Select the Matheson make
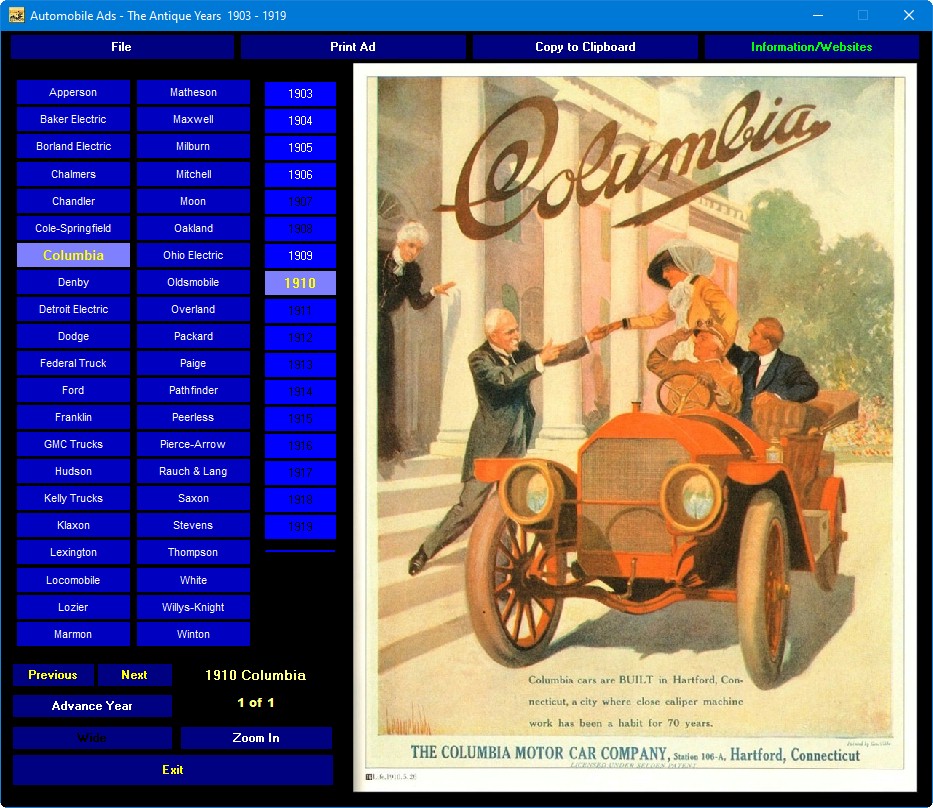This screenshot has height=808, width=933. tap(193, 92)
